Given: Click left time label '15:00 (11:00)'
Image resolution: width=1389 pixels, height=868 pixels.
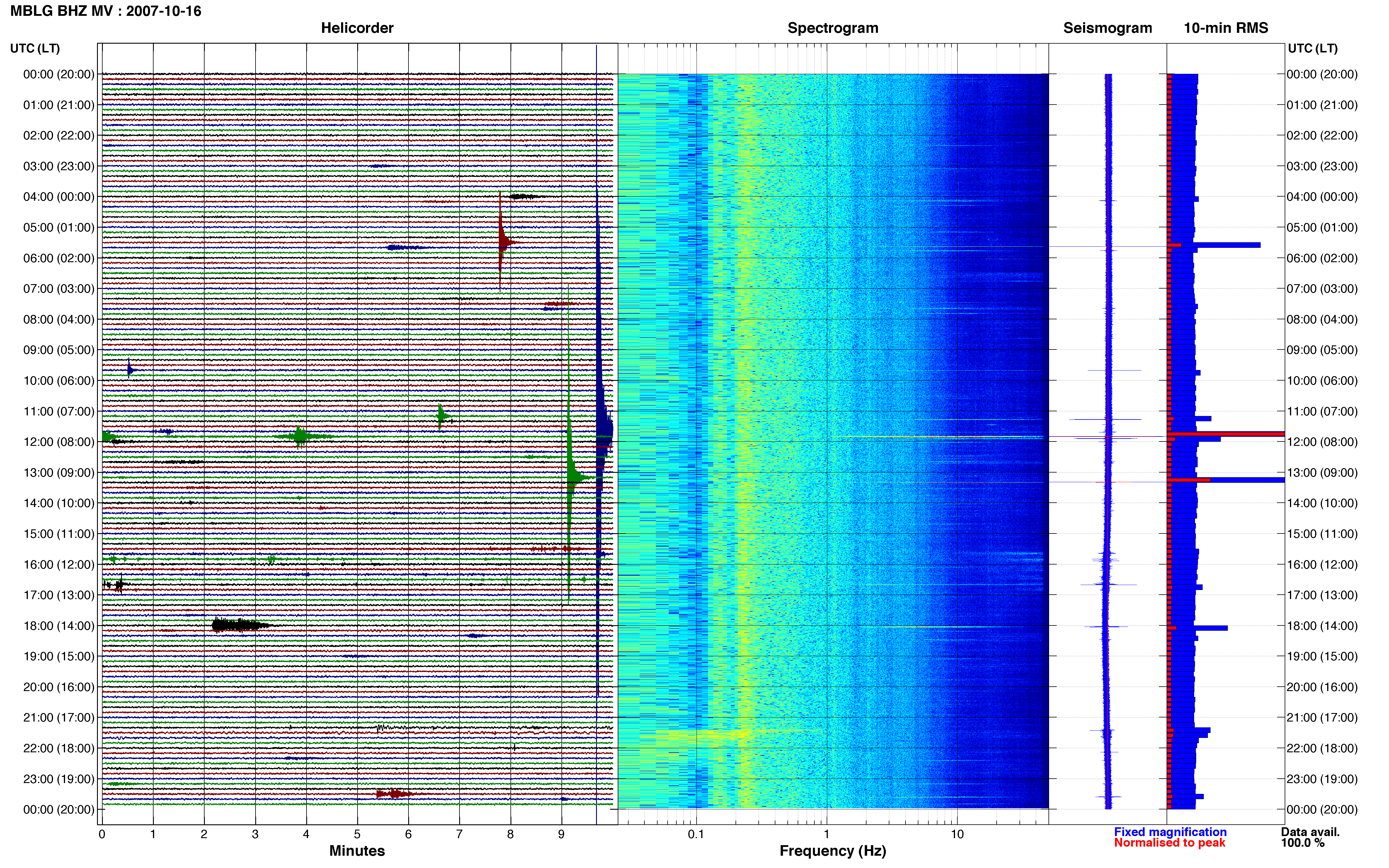Looking at the screenshot, I should pyautogui.click(x=59, y=534).
